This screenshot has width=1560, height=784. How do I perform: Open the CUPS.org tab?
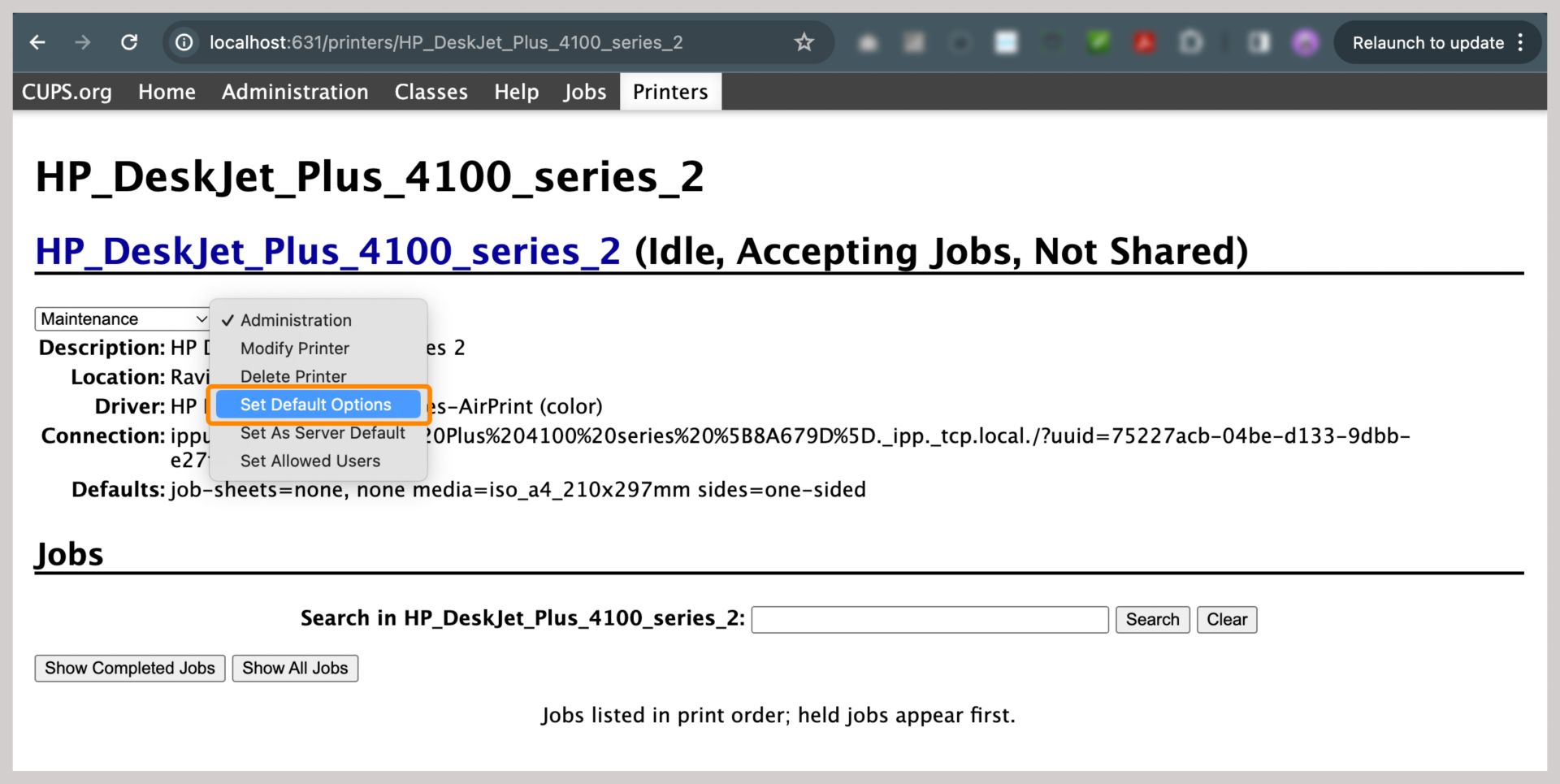(67, 92)
